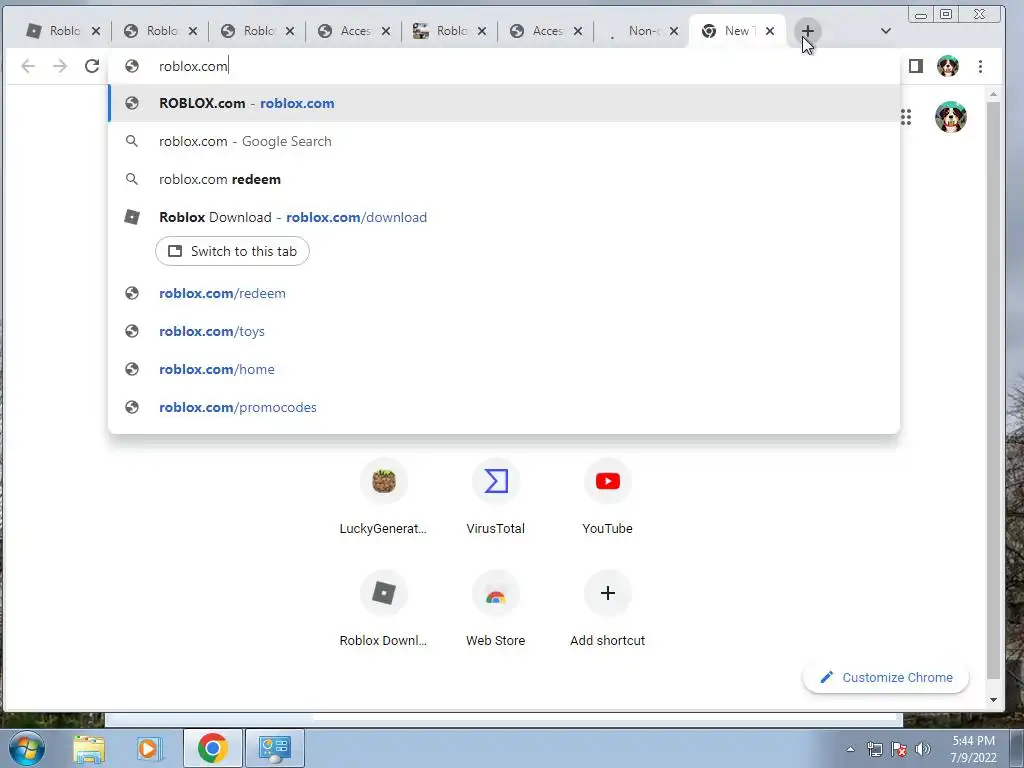Open Chrome three-dot menu
Screen dimensions: 1024x768
(980, 66)
